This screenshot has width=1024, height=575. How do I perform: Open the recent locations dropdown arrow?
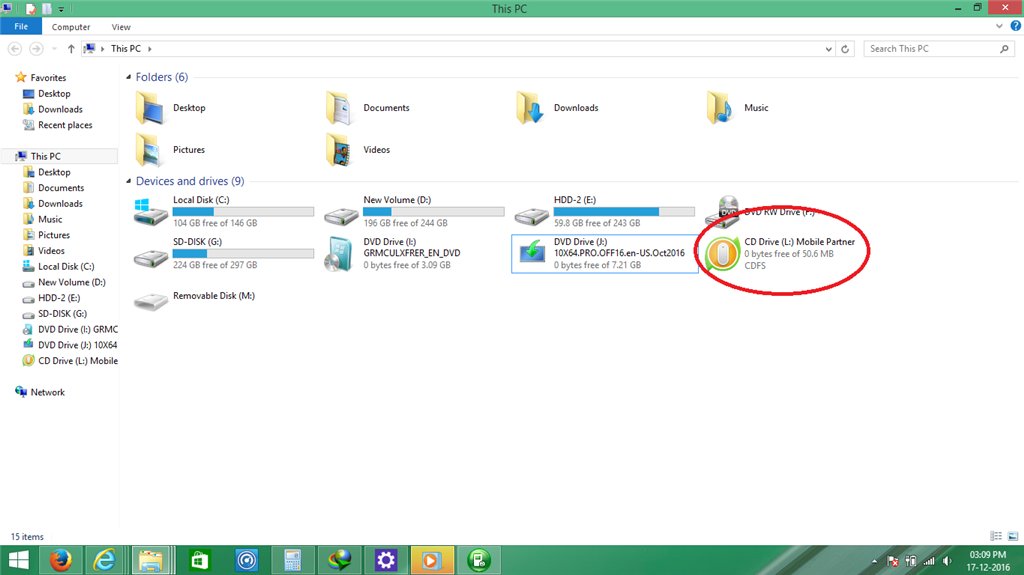(x=55, y=49)
